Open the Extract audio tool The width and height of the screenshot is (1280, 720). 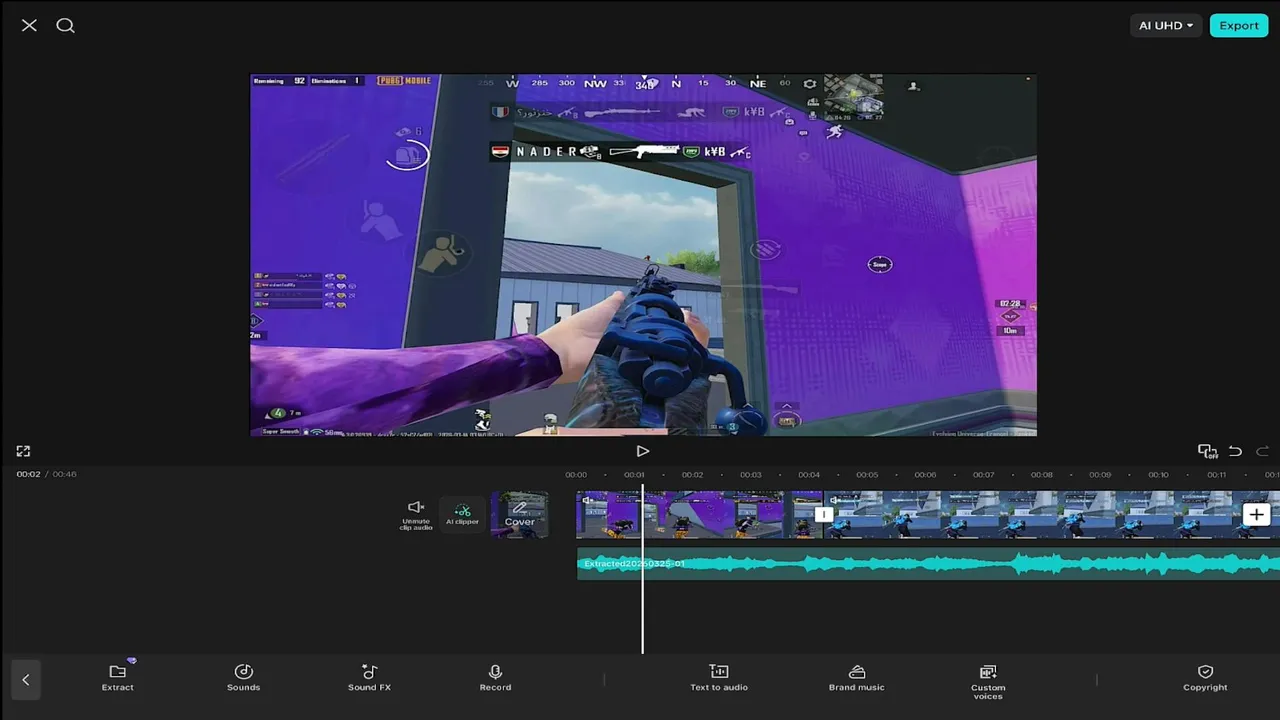117,677
